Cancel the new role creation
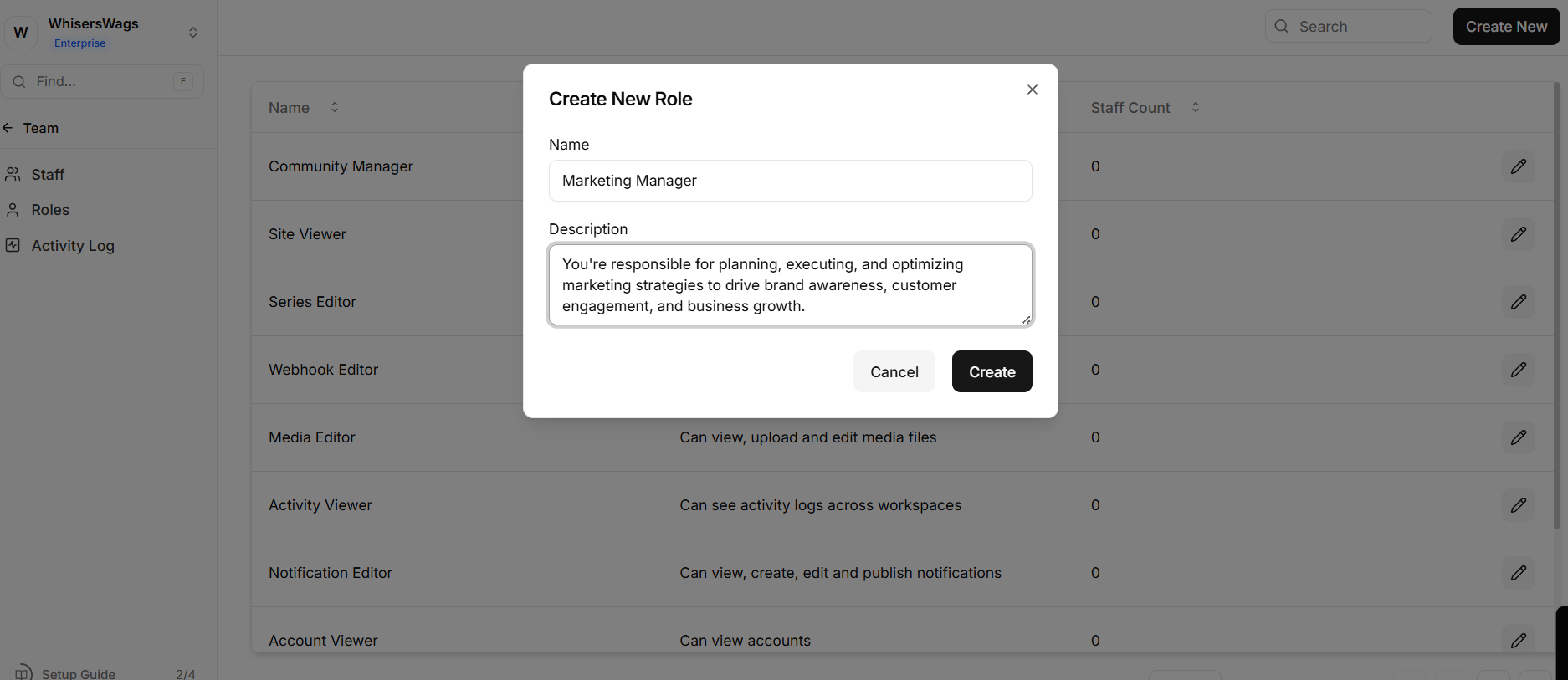 [x=894, y=371]
